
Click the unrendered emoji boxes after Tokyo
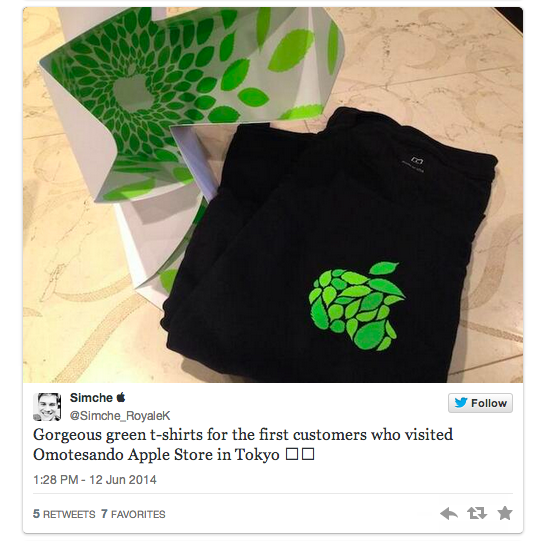(300, 455)
